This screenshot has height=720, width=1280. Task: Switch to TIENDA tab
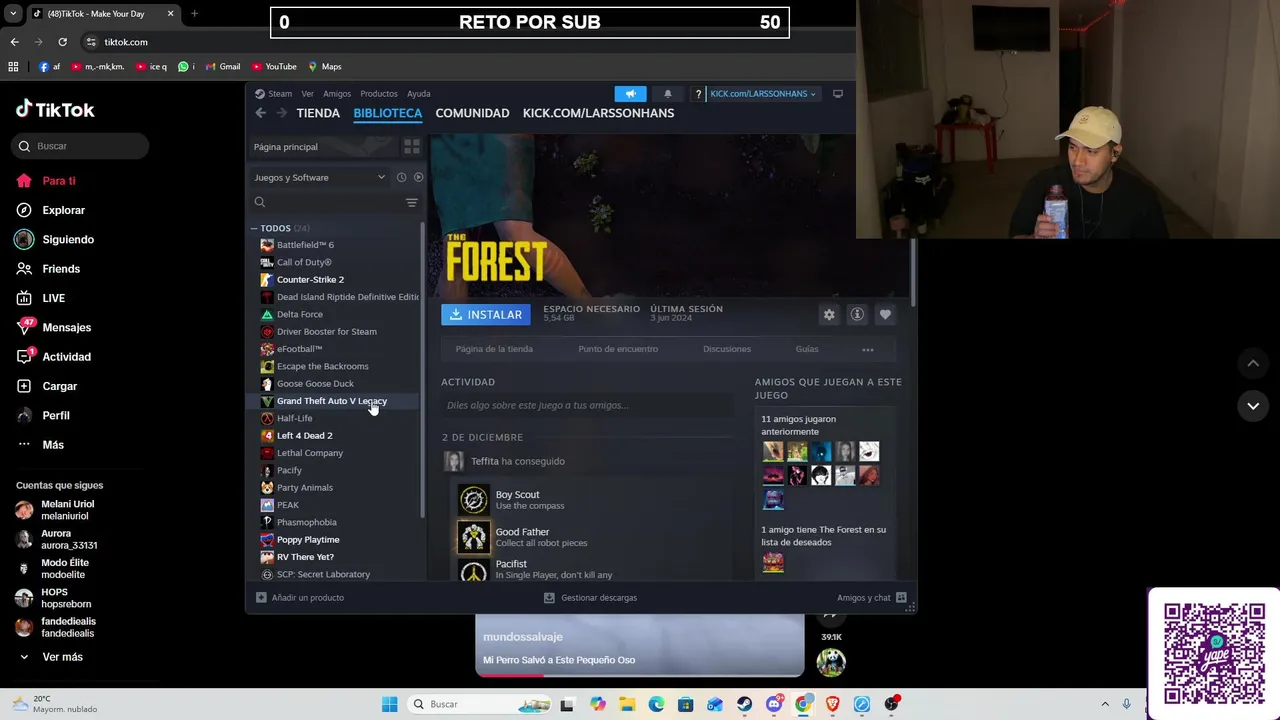318,113
